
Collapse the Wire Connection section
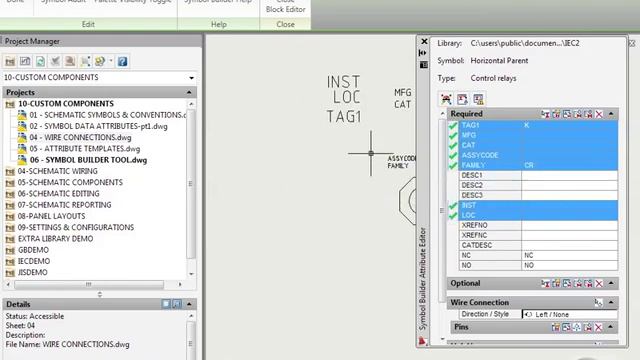pyautogui.click(x=611, y=302)
